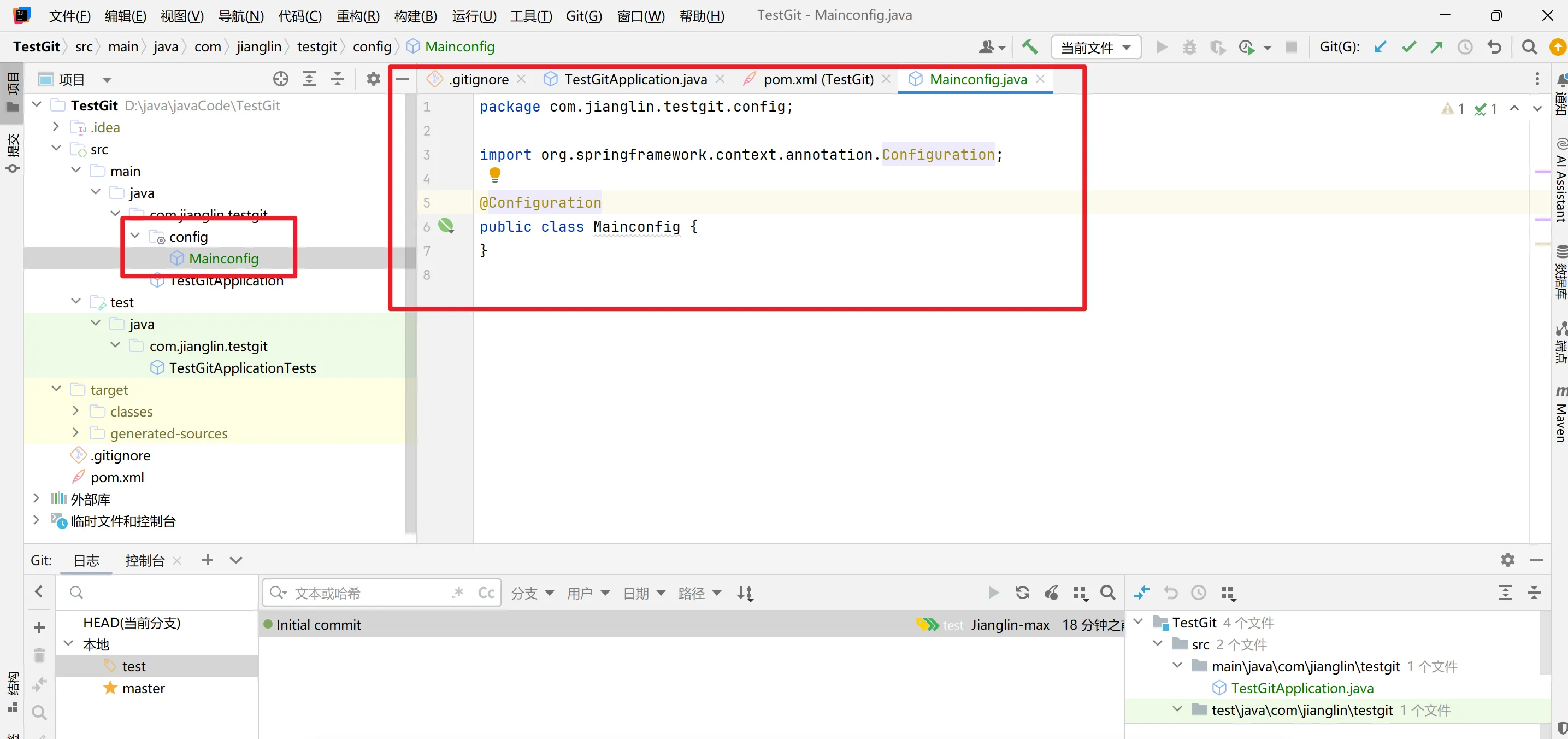Open the 分支 branch filter dropdown
This screenshot has width=1568, height=739.
[x=532, y=593]
